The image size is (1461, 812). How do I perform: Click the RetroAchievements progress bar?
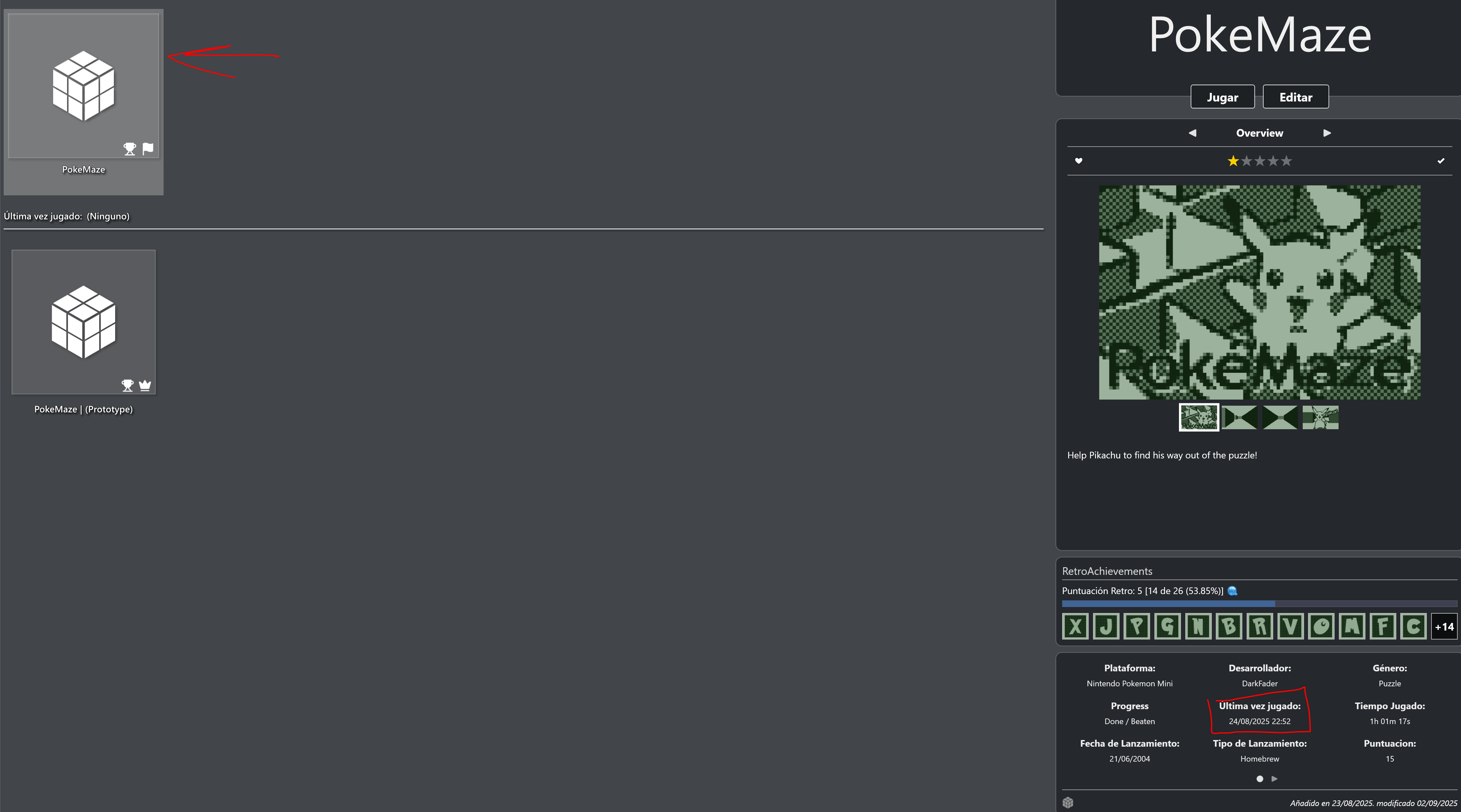[x=1260, y=604]
